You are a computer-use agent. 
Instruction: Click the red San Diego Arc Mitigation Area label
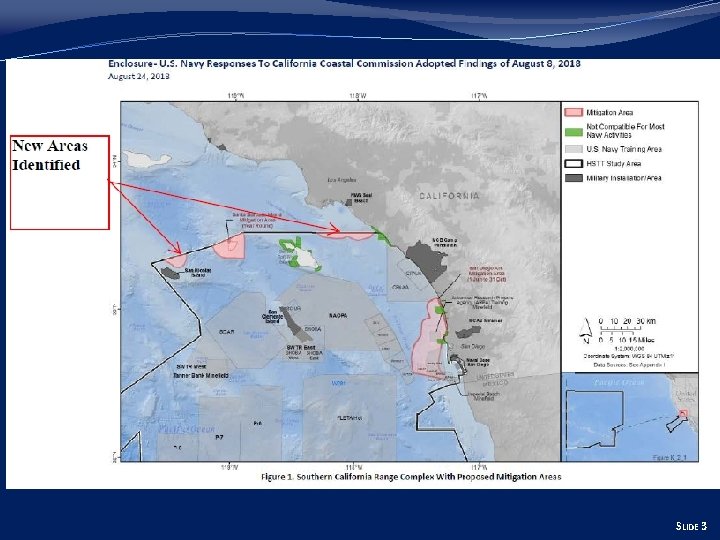coord(487,273)
